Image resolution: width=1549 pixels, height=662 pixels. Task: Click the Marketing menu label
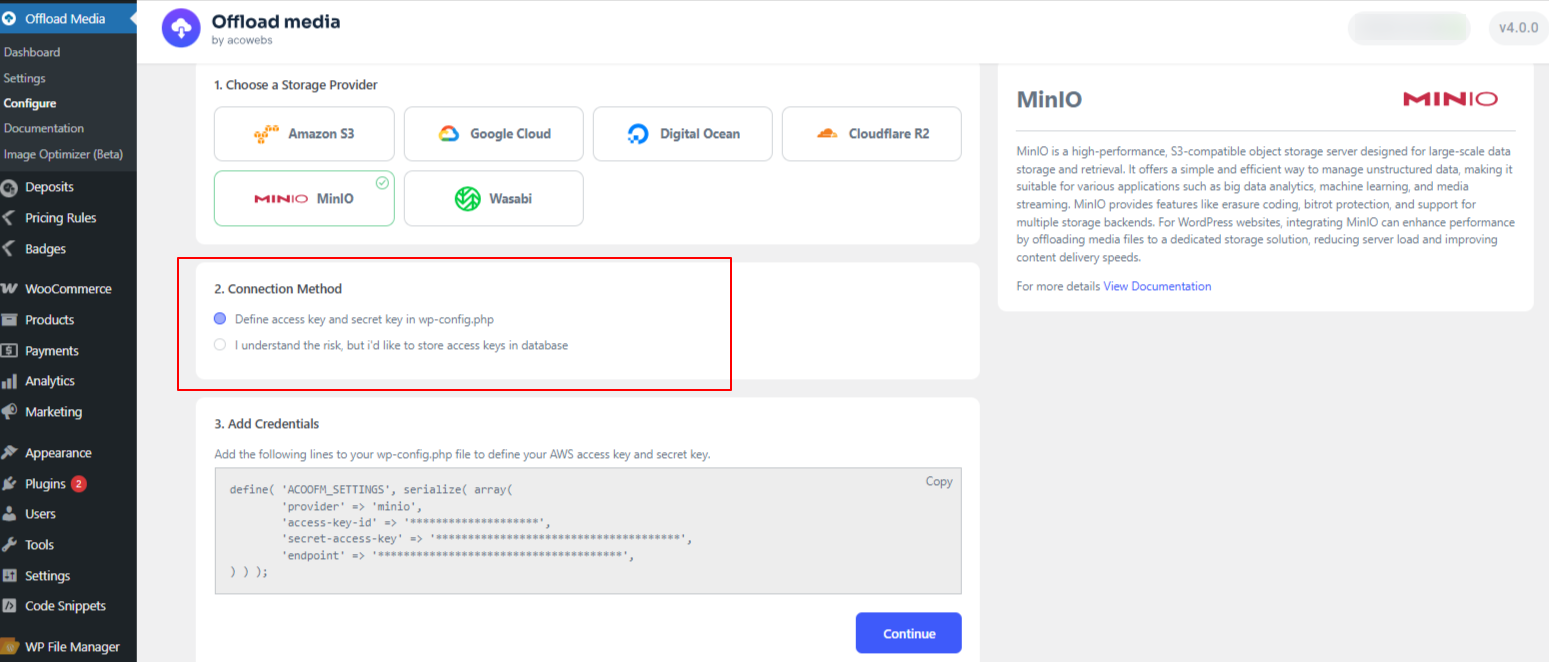(x=54, y=412)
